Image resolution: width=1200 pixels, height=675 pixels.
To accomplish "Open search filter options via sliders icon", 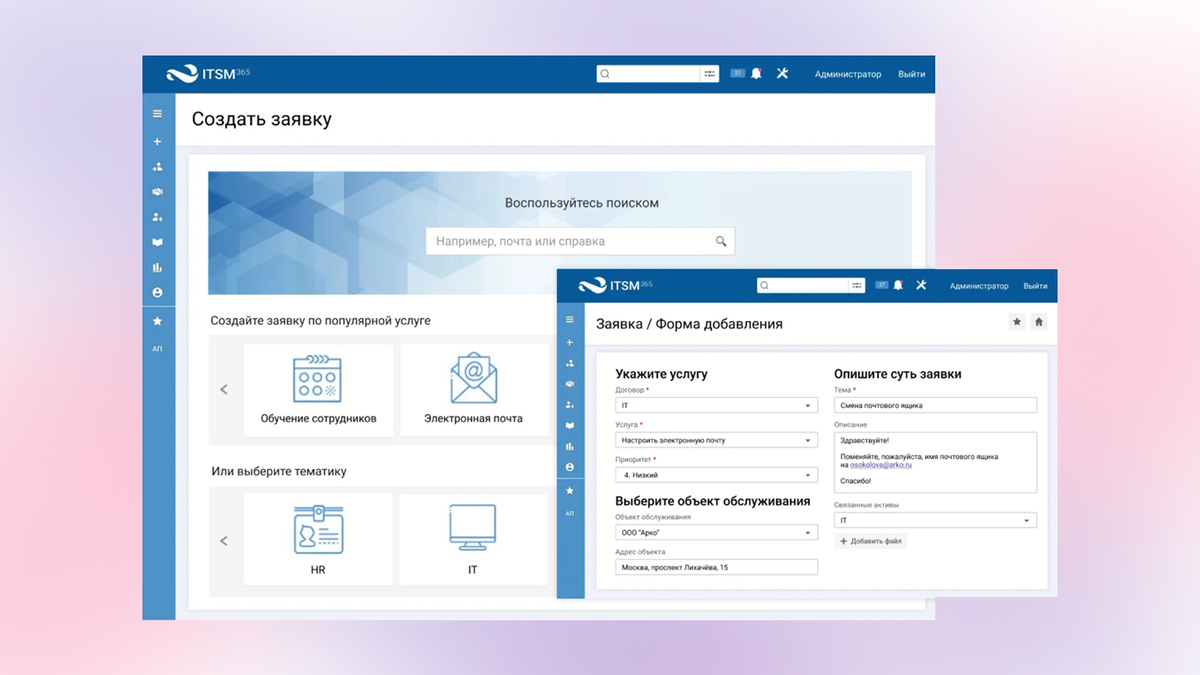I will coord(709,73).
